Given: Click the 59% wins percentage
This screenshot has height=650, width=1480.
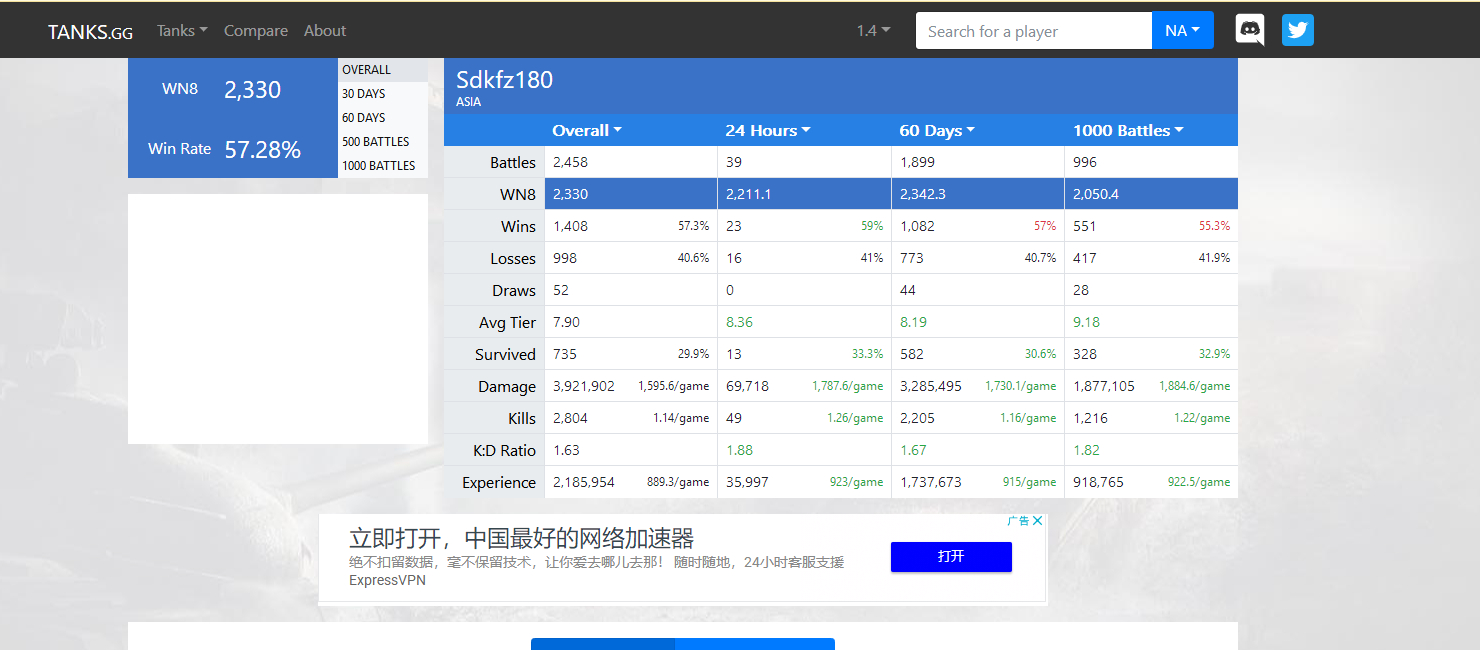Looking at the screenshot, I should click(x=872, y=227).
